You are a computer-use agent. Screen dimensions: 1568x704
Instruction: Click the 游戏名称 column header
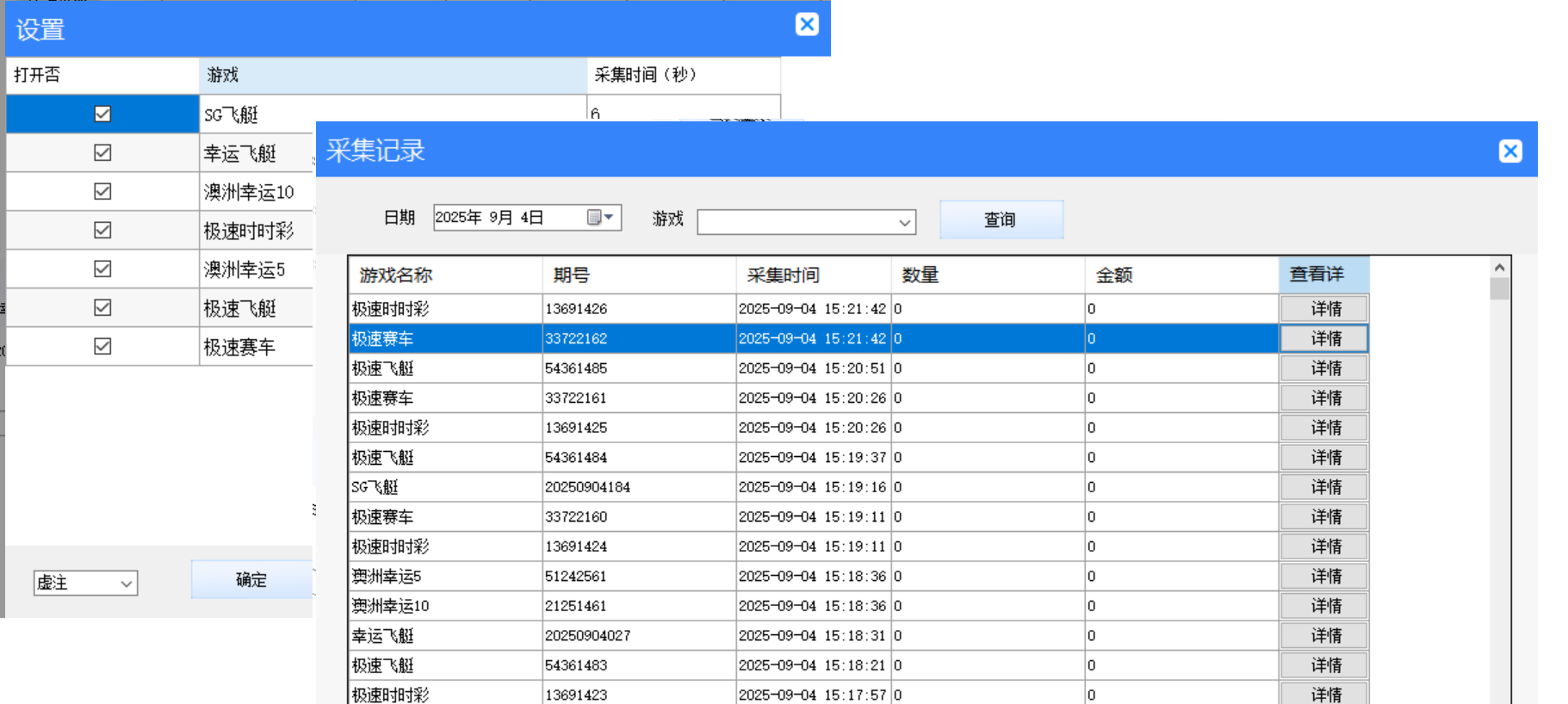tap(444, 275)
